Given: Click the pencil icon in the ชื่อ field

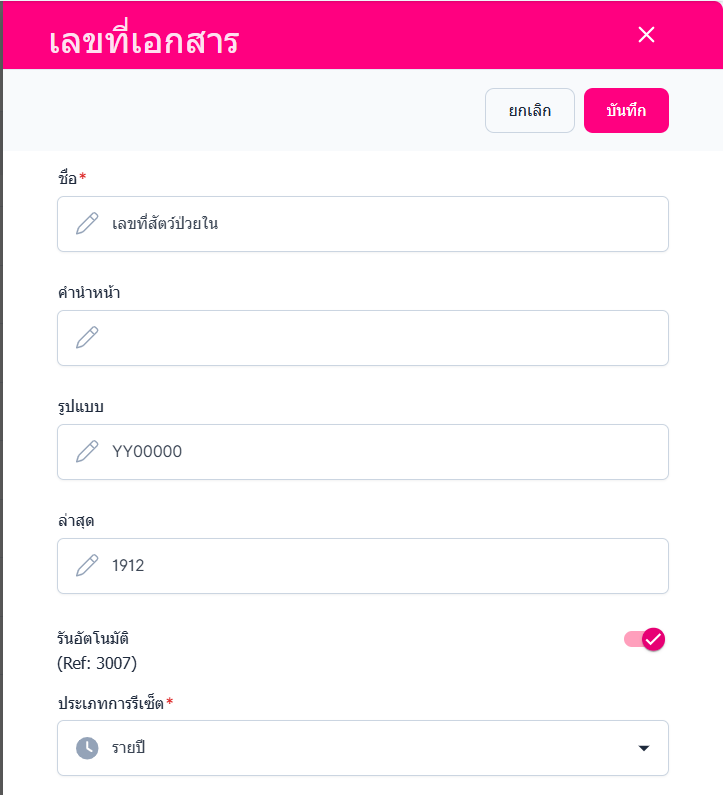Looking at the screenshot, I should pos(87,224).
